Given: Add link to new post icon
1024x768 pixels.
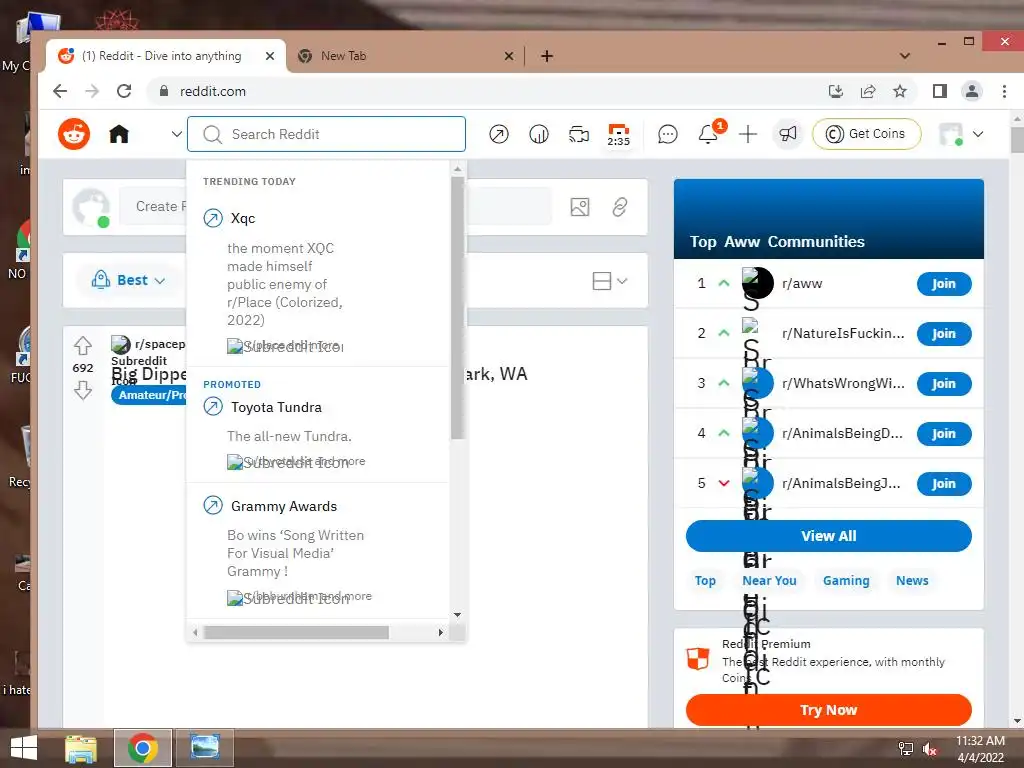Looking at the screenshot, I should pyautogui.click(x=620, y=207).
